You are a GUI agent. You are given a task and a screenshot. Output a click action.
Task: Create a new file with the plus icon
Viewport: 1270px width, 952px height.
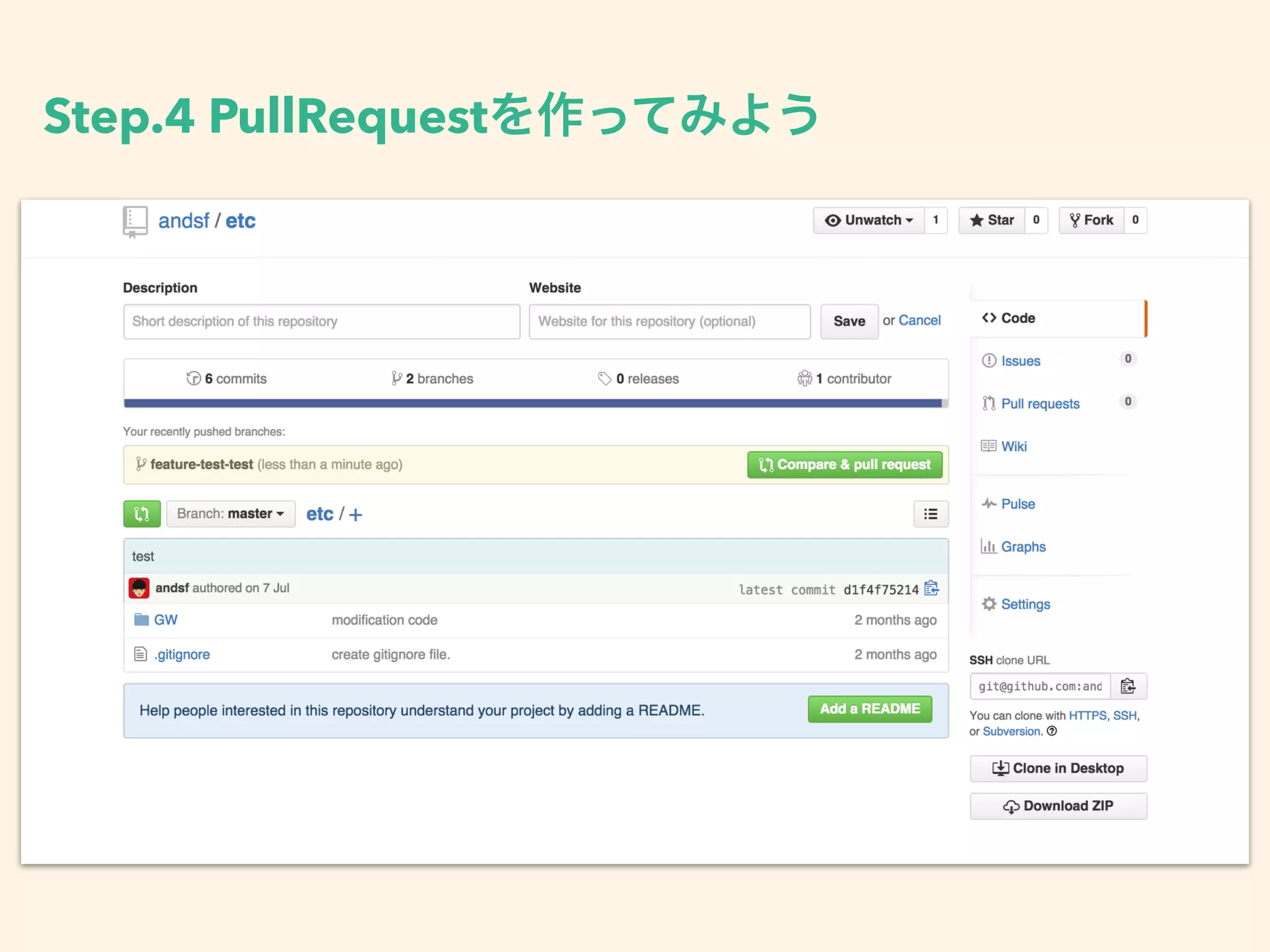356,514
